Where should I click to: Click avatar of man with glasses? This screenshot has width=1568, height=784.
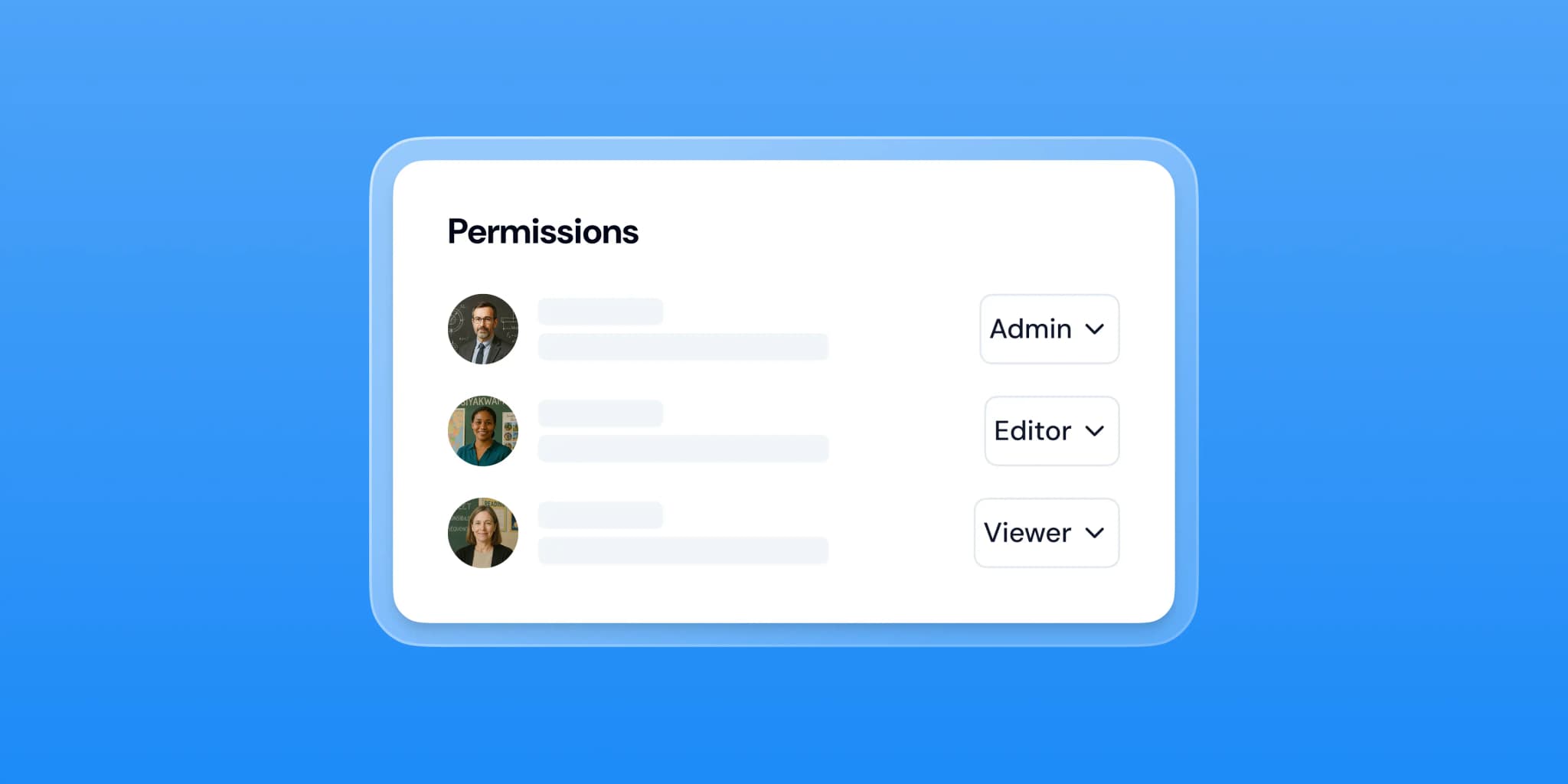tap(483, 329)
